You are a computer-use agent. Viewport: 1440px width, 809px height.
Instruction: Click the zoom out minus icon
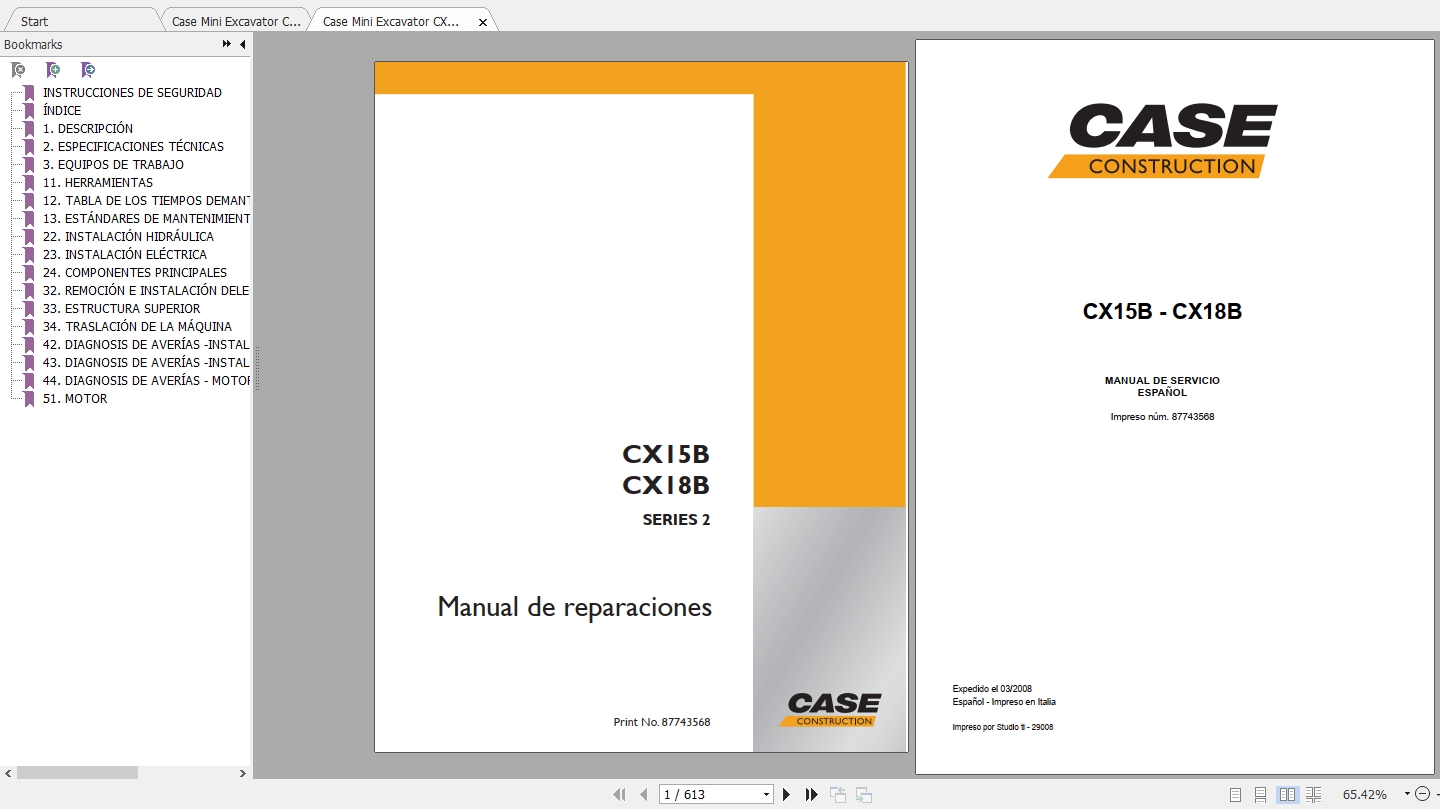1422,794
